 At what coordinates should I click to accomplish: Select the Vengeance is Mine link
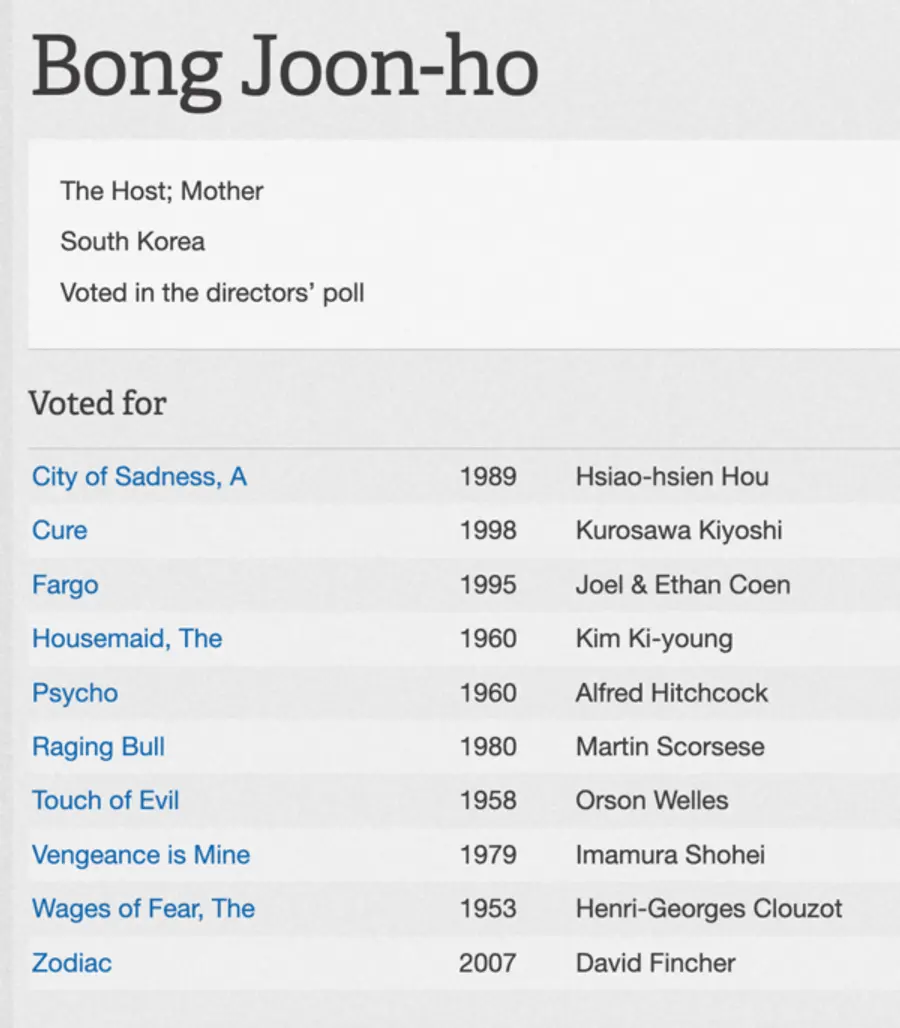[141, 855]
